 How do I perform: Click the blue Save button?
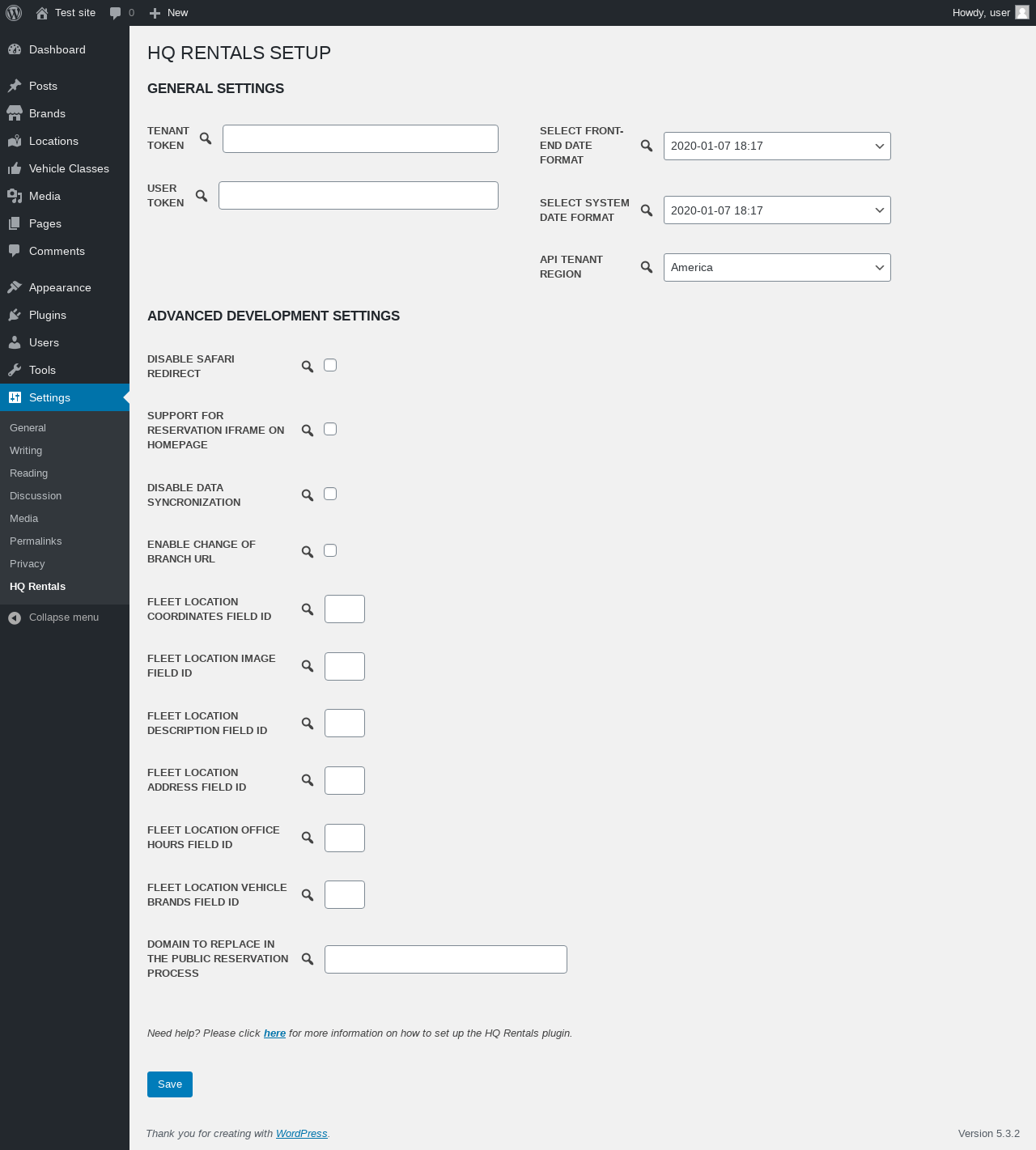point(170,1084)
